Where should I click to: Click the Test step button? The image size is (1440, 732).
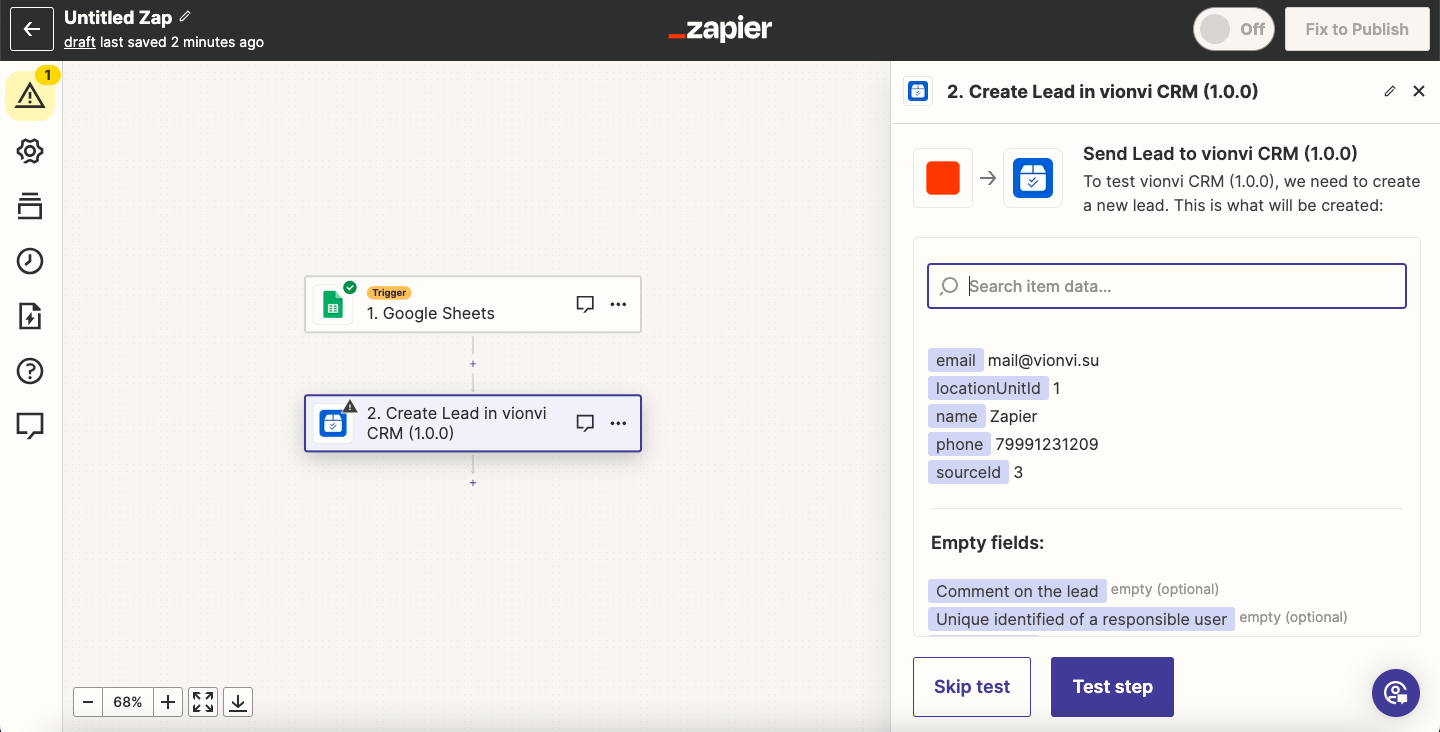click(x=1112, y=687)
